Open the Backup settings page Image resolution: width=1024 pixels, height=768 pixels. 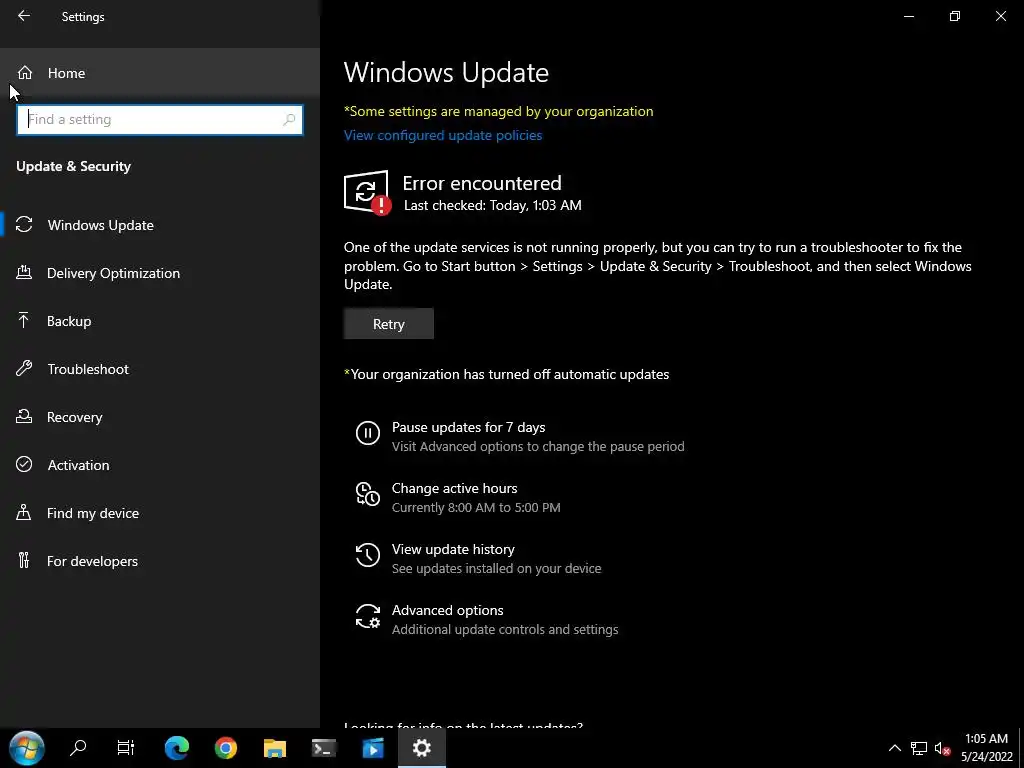(x=160, y=321)
